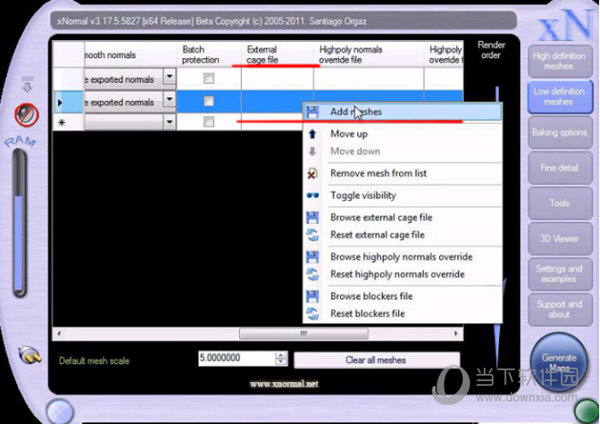600x424 pixels.
Task: Click Highpoly normals override file column header
Action: (368, 54)
